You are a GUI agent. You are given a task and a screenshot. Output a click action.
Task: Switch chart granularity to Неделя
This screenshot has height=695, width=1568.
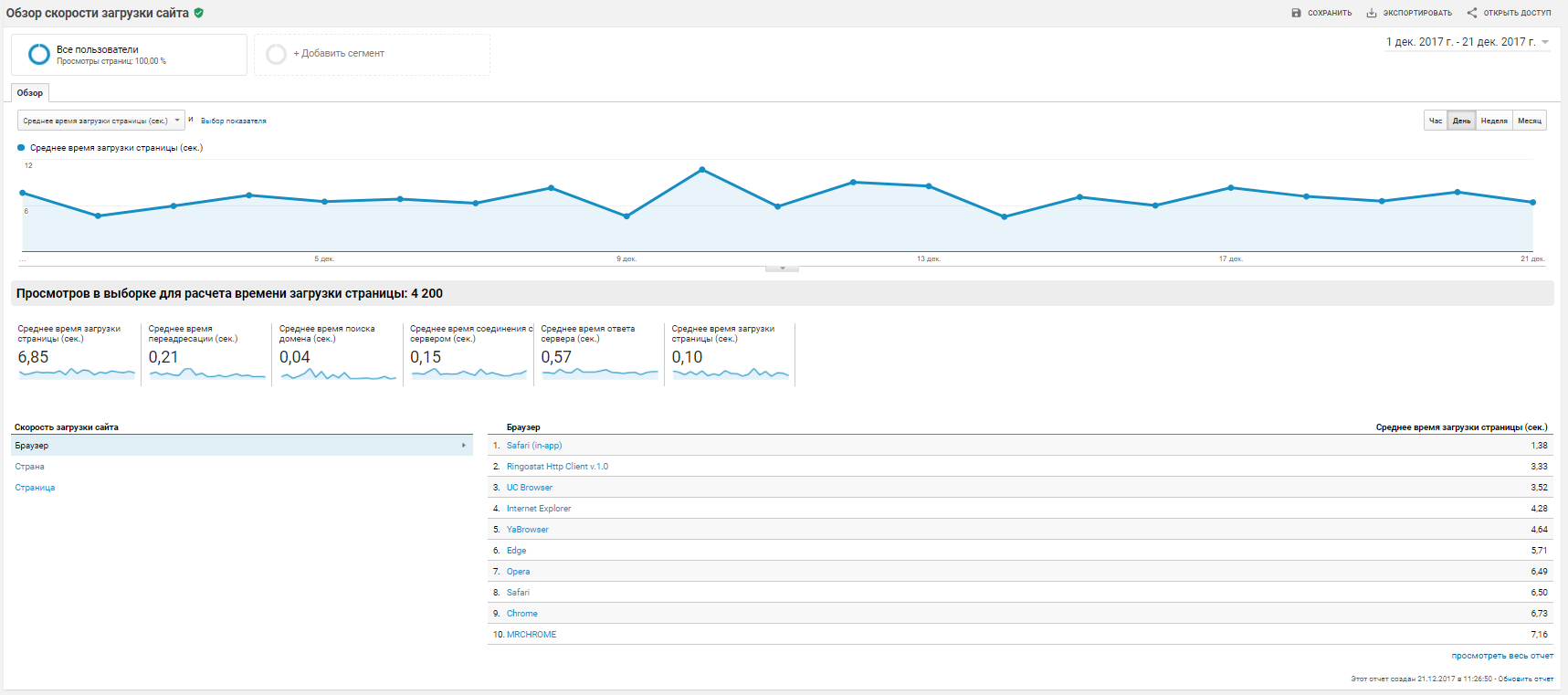pyautogui.click(x=1494, y=121)
